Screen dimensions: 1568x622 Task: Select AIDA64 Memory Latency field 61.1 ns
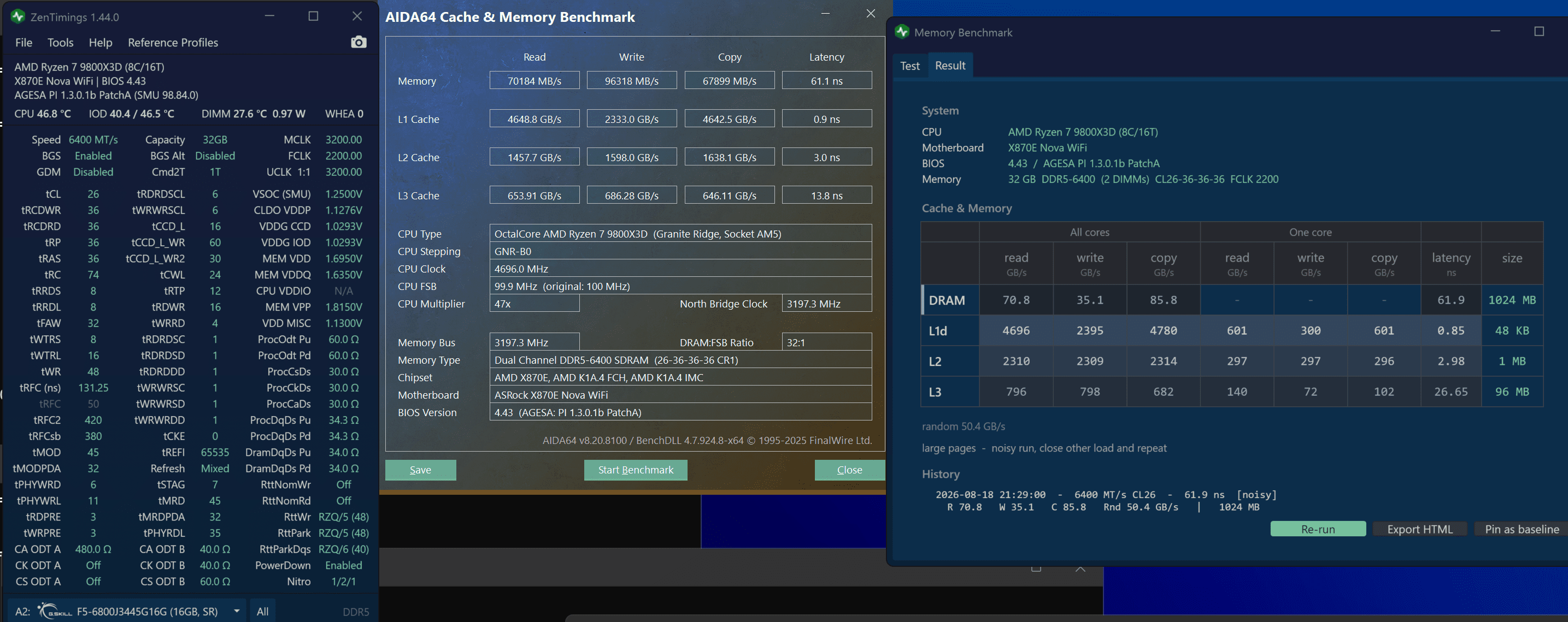click(826, 80)
